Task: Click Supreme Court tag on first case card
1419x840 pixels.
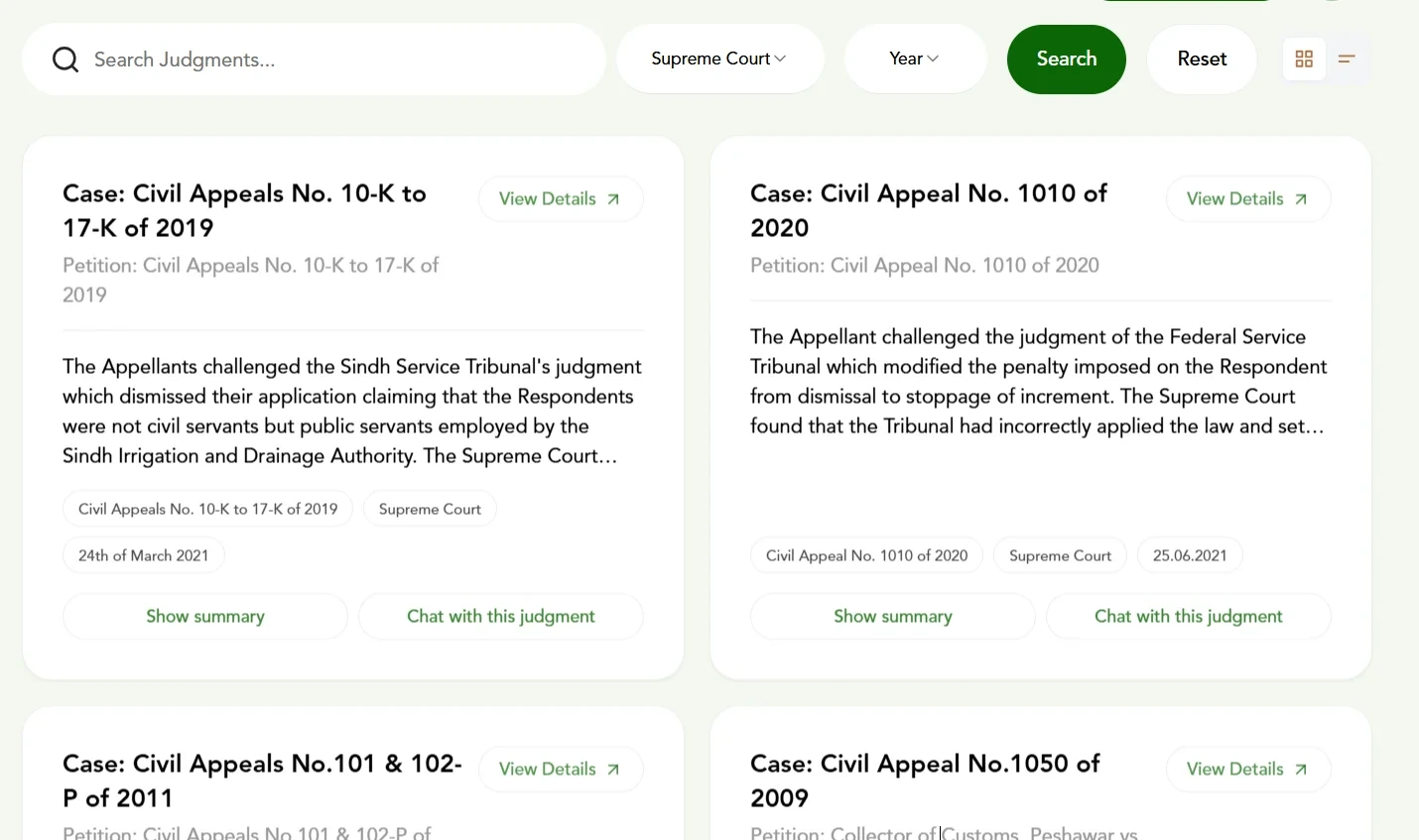Action: coord(430,510)
